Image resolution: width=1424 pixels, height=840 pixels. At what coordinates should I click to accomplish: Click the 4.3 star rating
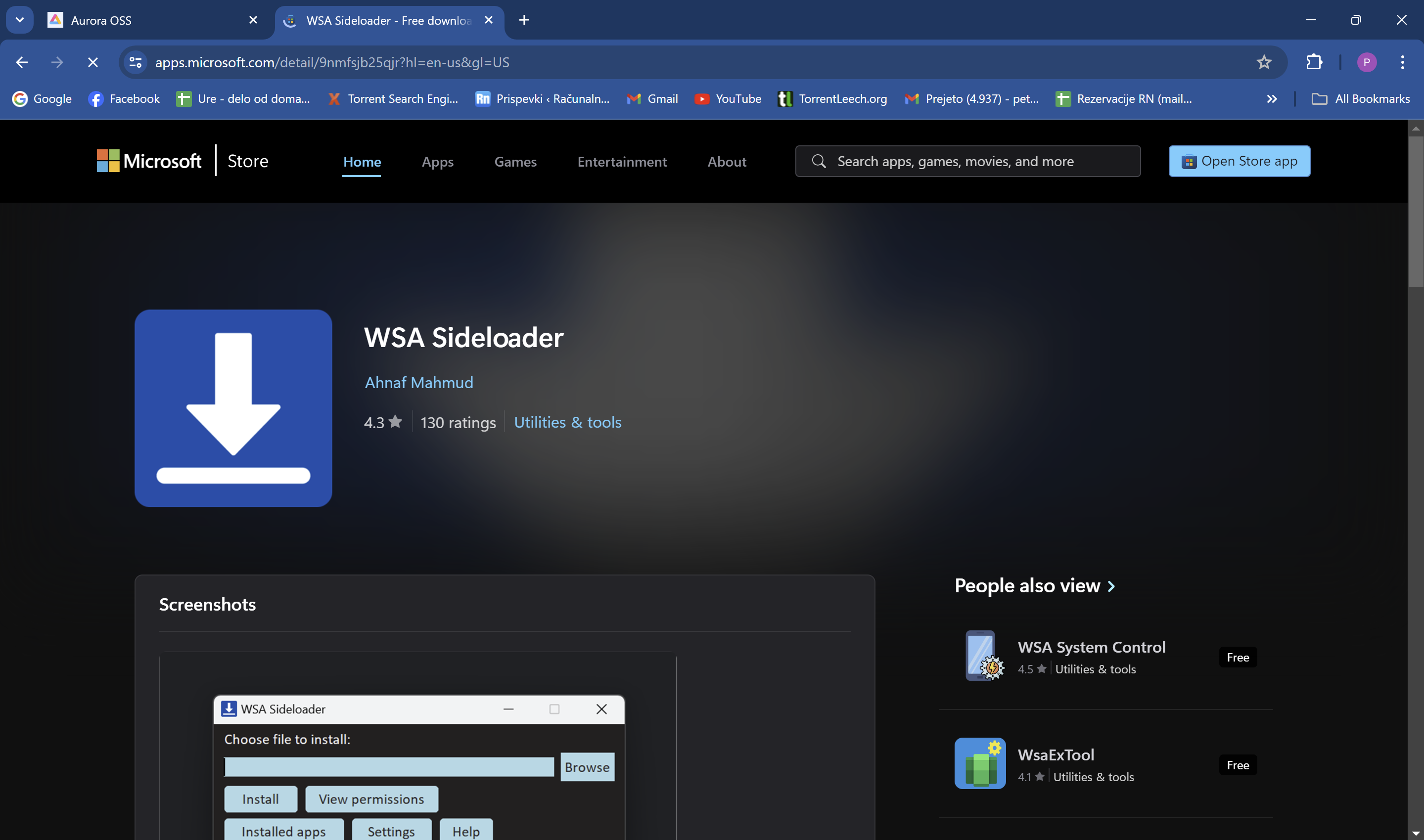(383, 422)
